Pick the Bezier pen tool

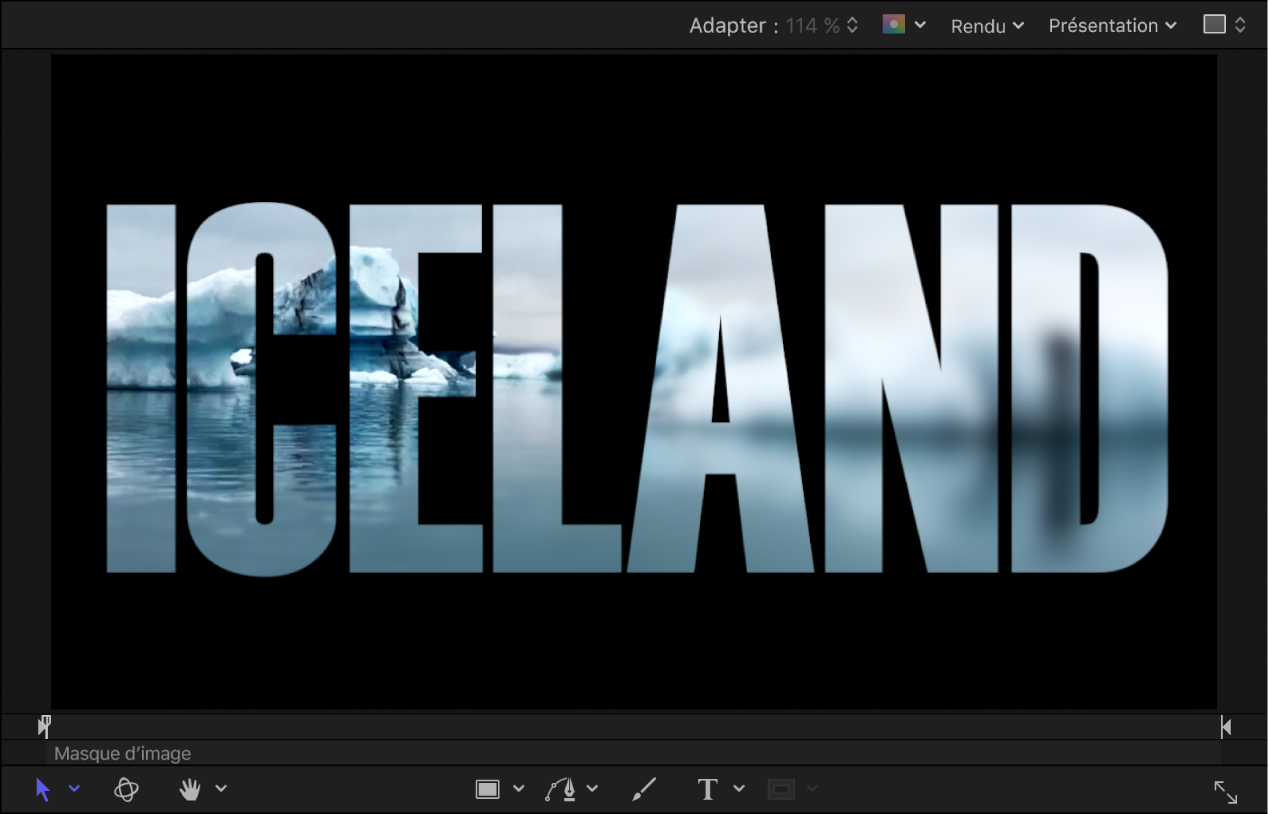click(x=561, y=789)
